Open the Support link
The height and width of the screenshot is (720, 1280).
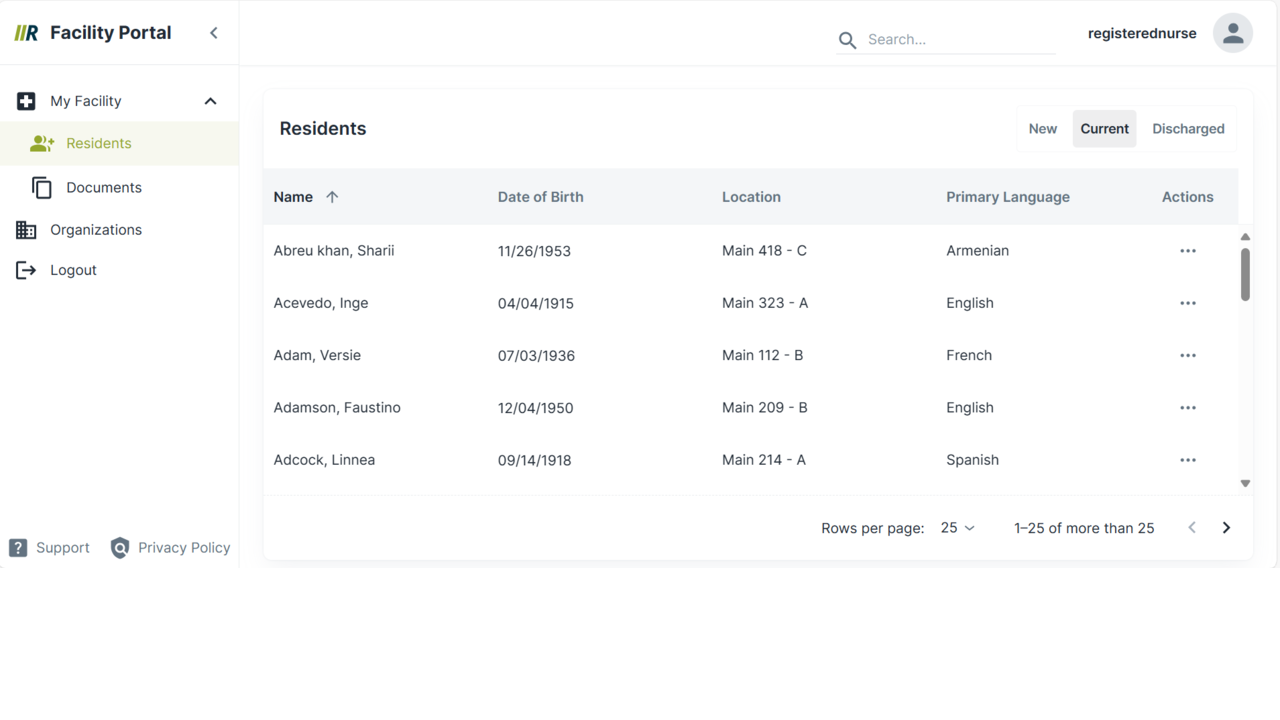coord(49,548)
